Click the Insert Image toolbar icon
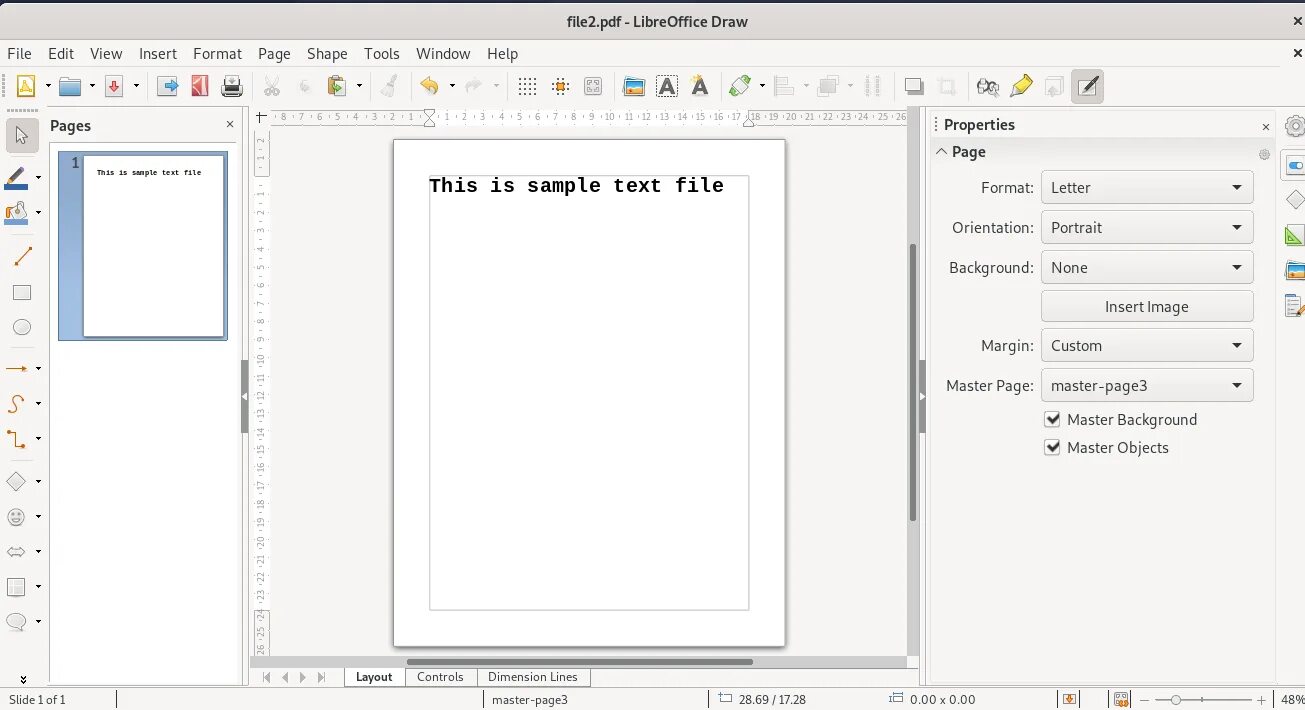 click(634, 86)
